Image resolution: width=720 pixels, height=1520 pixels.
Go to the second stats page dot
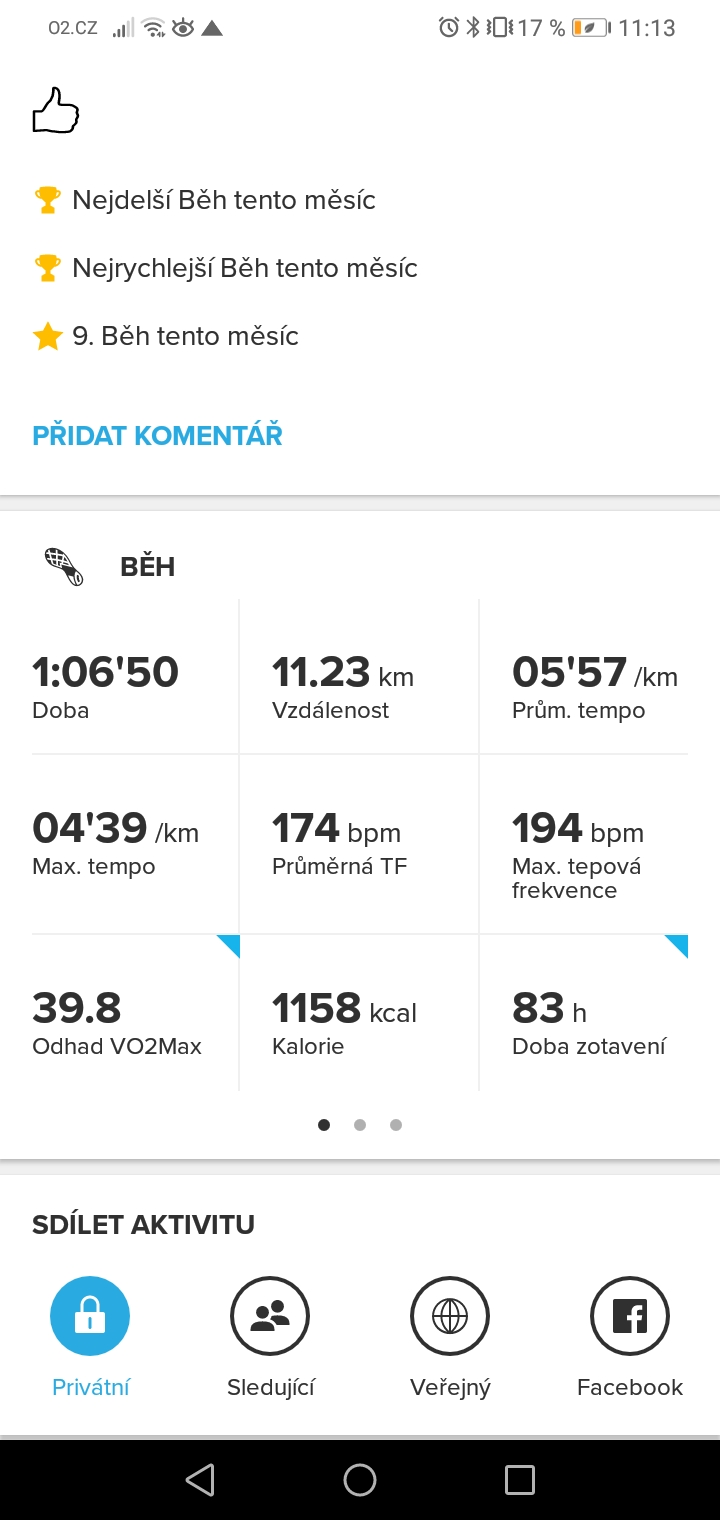[360, 1125]
